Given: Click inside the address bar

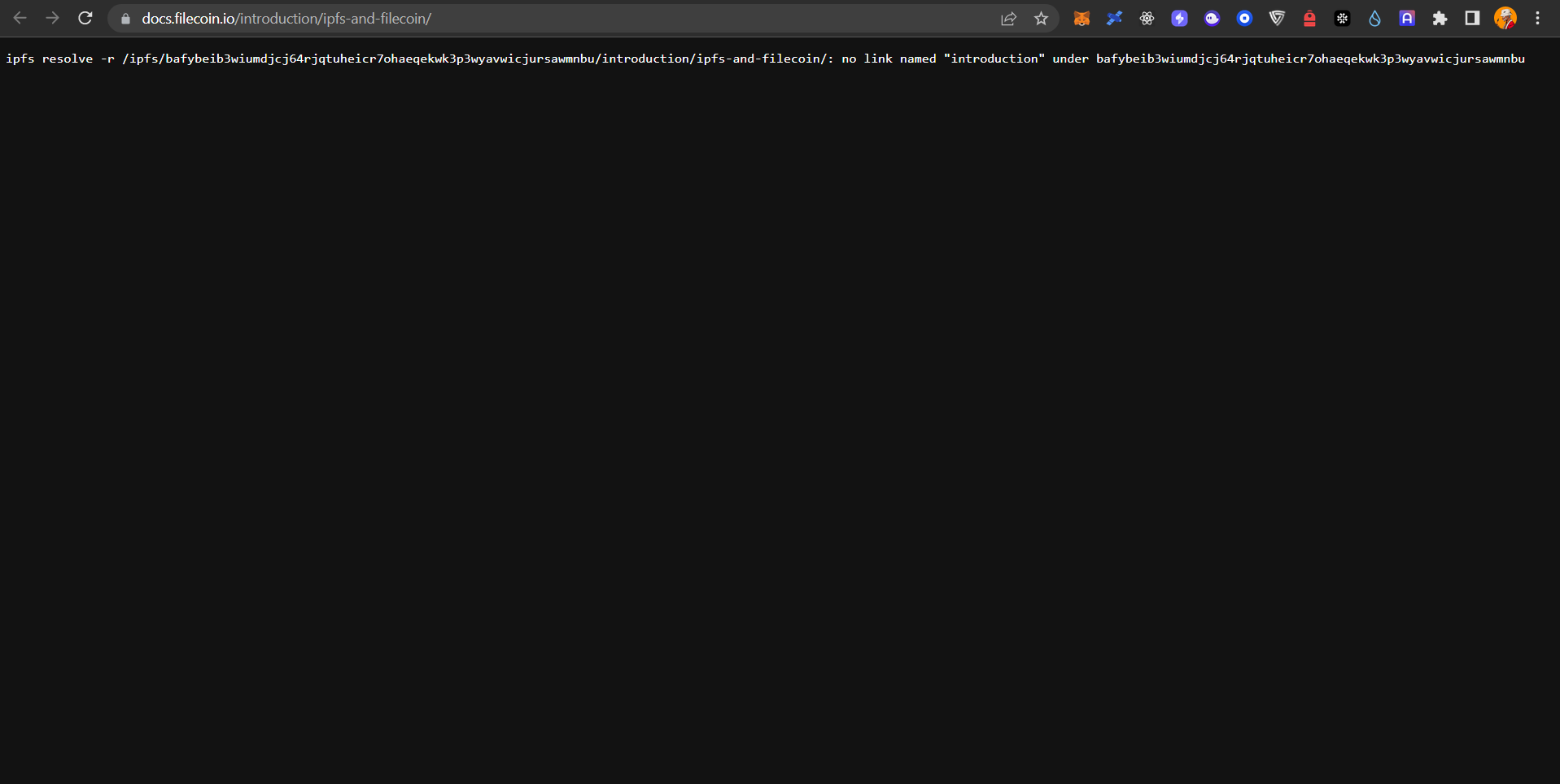Looking at the screenshot, I should click(488, 18).
